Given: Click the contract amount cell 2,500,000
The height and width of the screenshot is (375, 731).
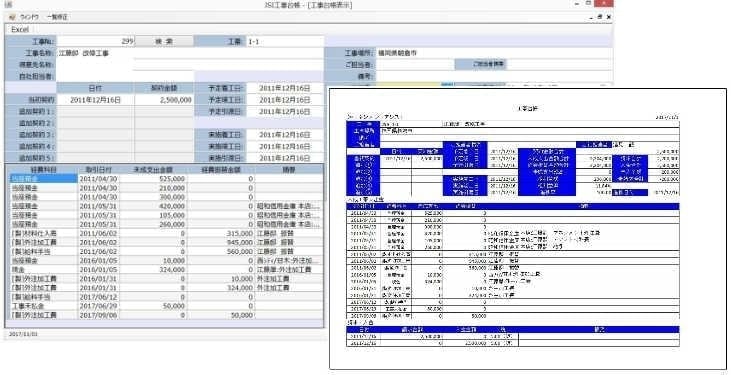Looking at the screenshot, I should [164, 100].
